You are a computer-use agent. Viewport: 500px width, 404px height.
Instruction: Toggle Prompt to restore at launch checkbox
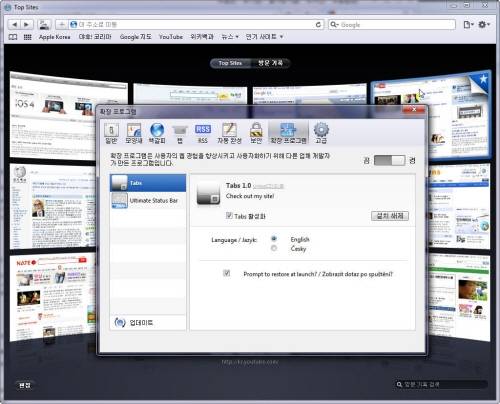point(227,273)
